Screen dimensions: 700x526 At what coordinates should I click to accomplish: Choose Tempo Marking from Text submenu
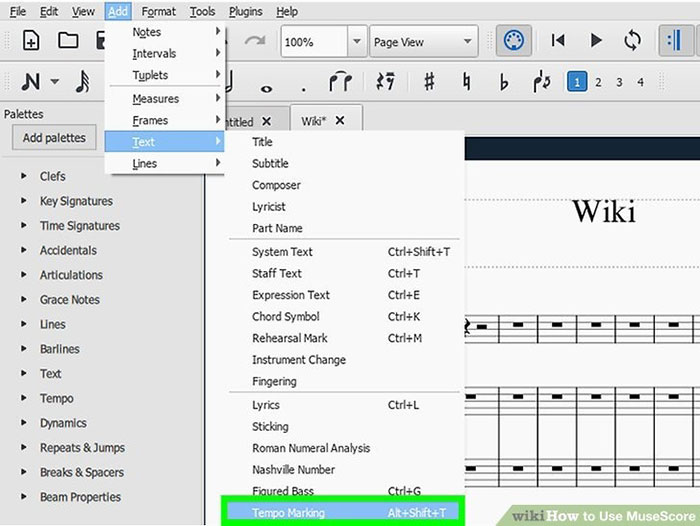click(288, 513)
